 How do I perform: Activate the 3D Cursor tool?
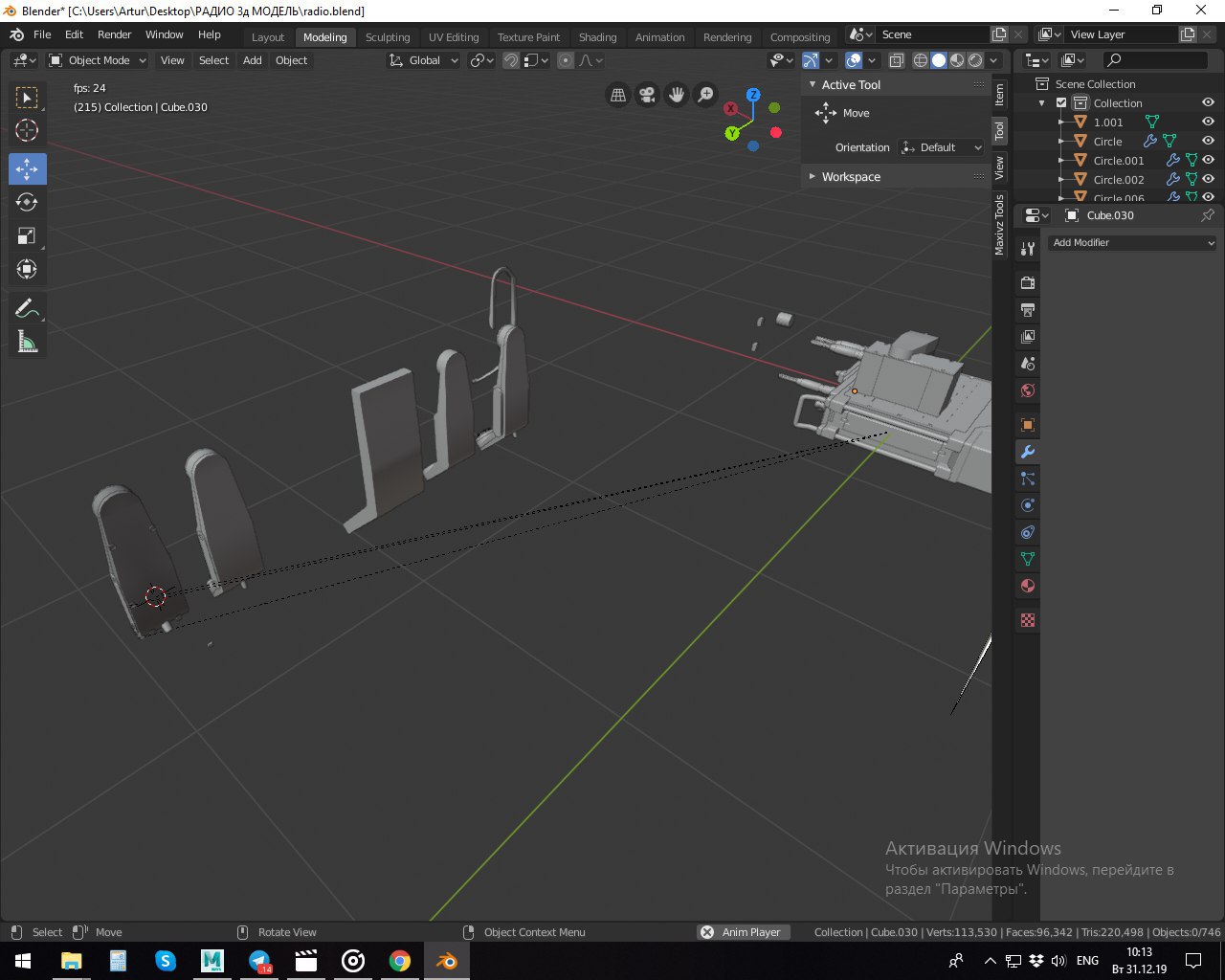click(x=27, y=130)
